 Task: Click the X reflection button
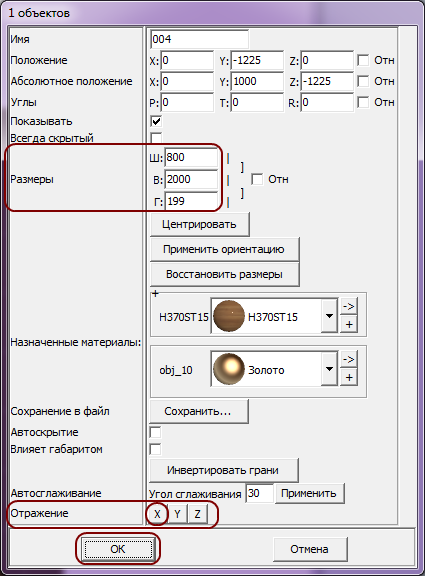pos(157,514)
